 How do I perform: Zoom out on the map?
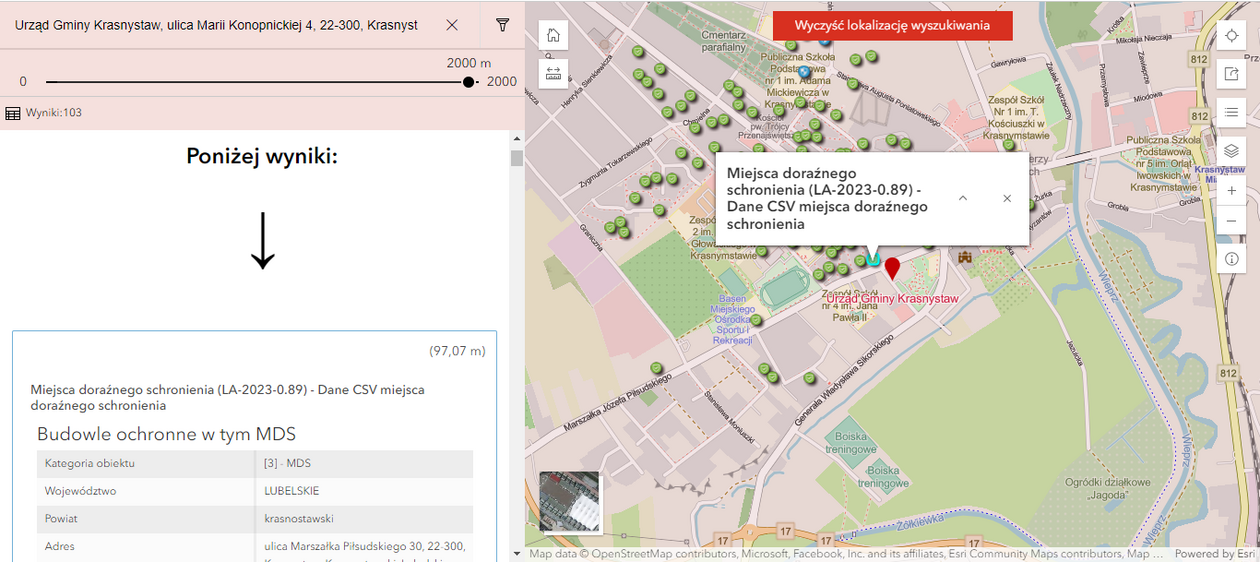click(x=1231, y=221)
